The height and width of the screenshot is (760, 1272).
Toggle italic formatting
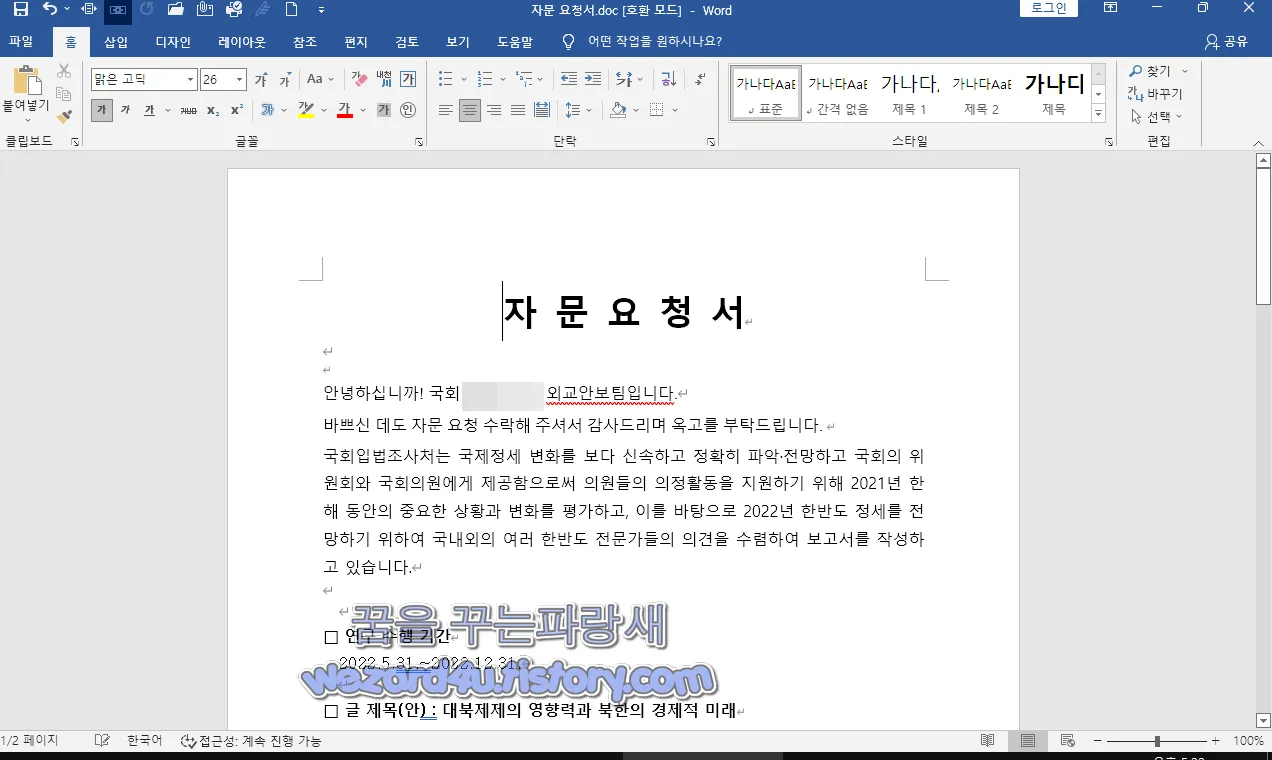point(126,110)
